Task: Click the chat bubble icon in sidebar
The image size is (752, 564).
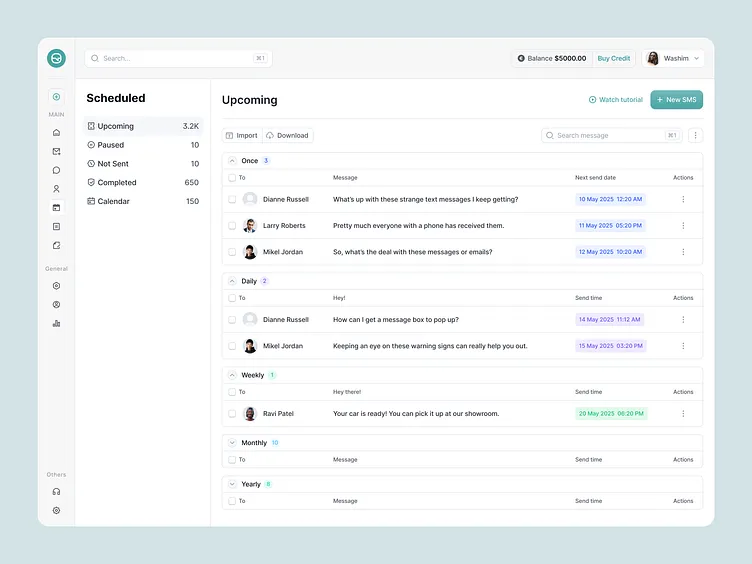Action: [56, 170]
